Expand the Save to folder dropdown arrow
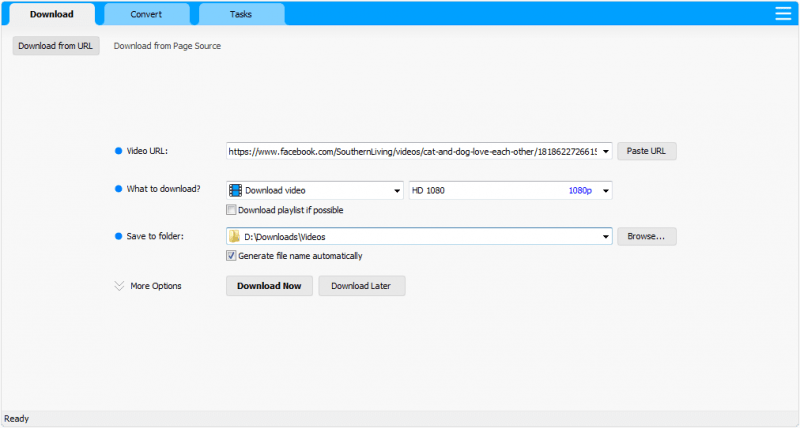Viewport: 800px width, 428px height. click(605, 237)
